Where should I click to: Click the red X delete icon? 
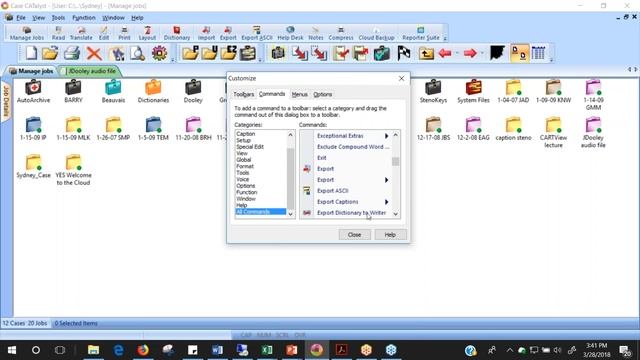point(94,53)
